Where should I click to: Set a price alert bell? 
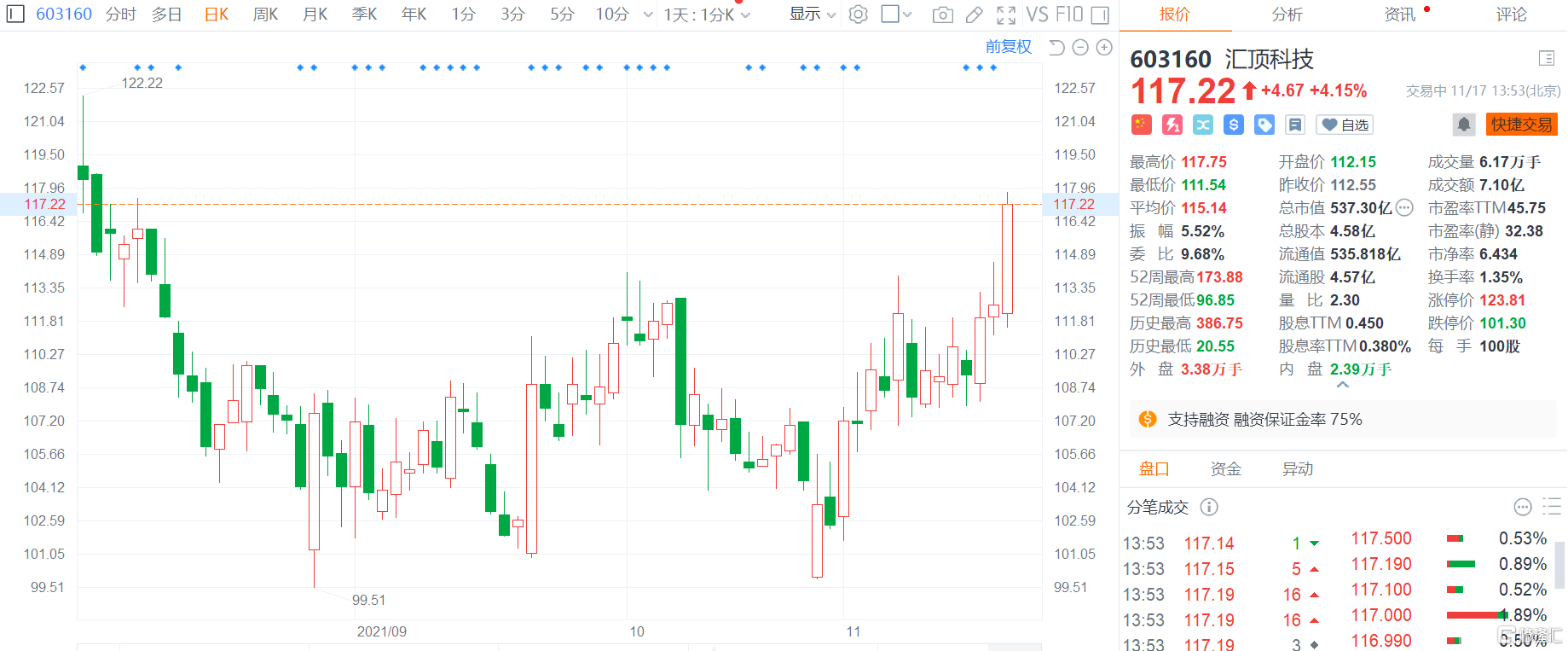coord(1464,125)
